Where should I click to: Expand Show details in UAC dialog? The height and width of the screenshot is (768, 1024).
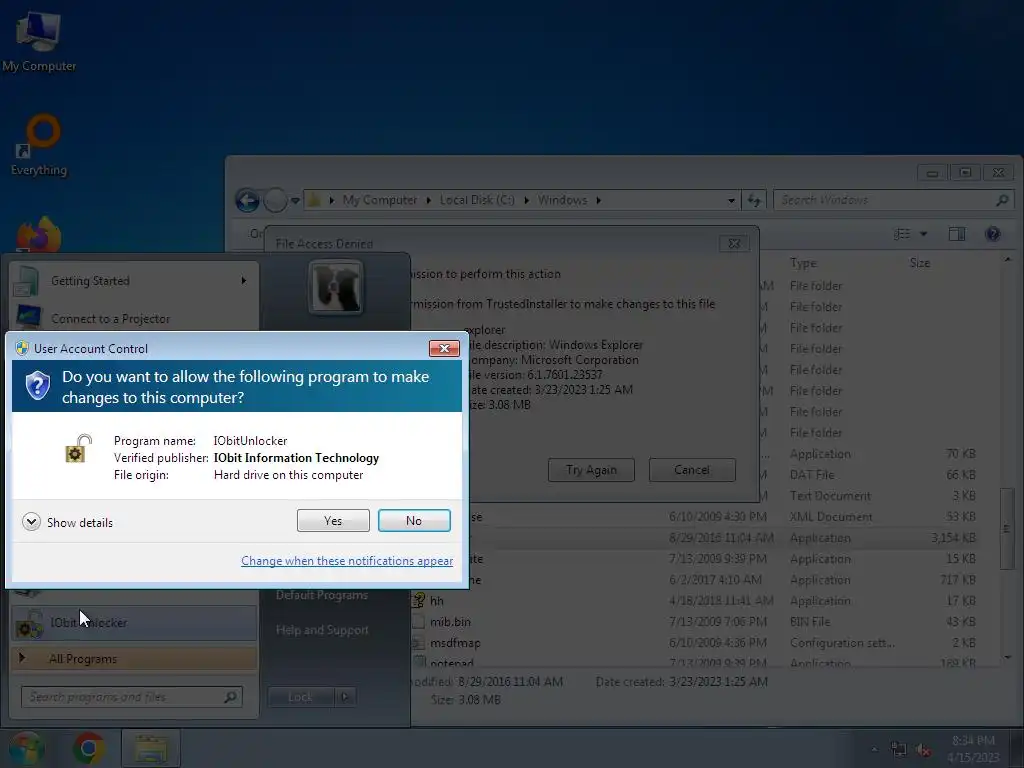coord(67,522)
